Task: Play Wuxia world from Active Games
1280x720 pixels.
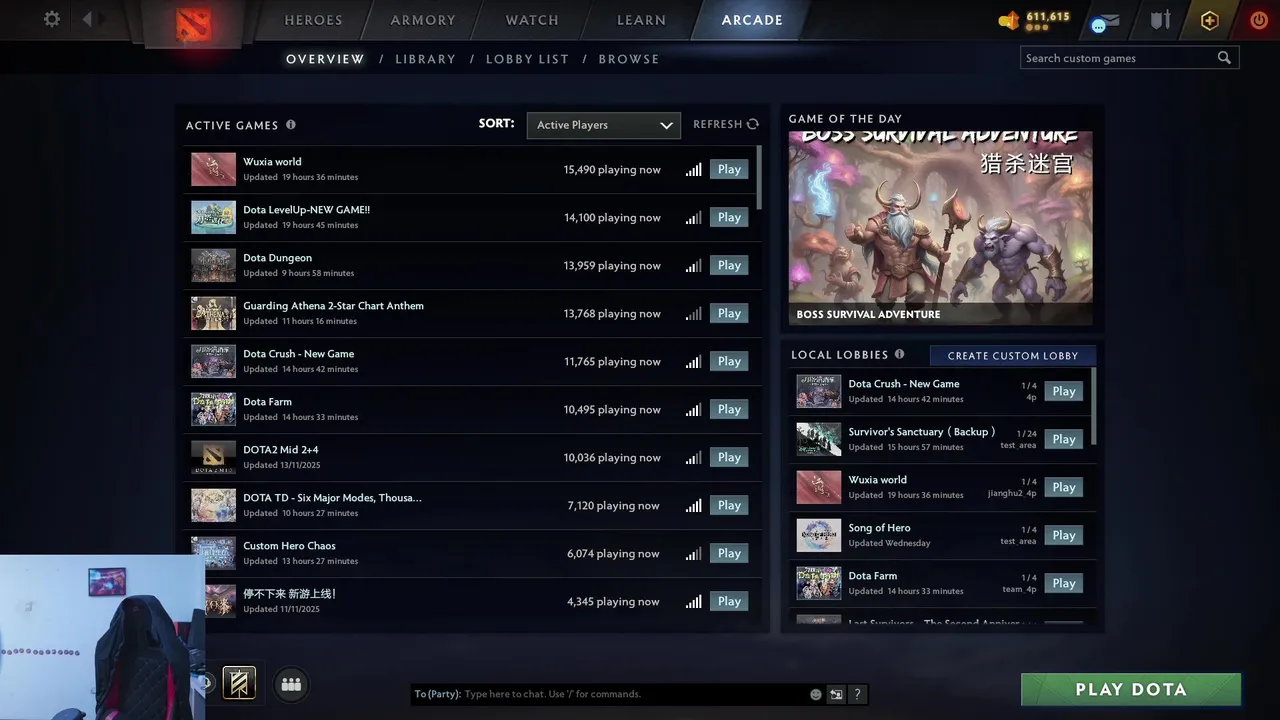Action: pyautogui.click(x=729, y=169)
